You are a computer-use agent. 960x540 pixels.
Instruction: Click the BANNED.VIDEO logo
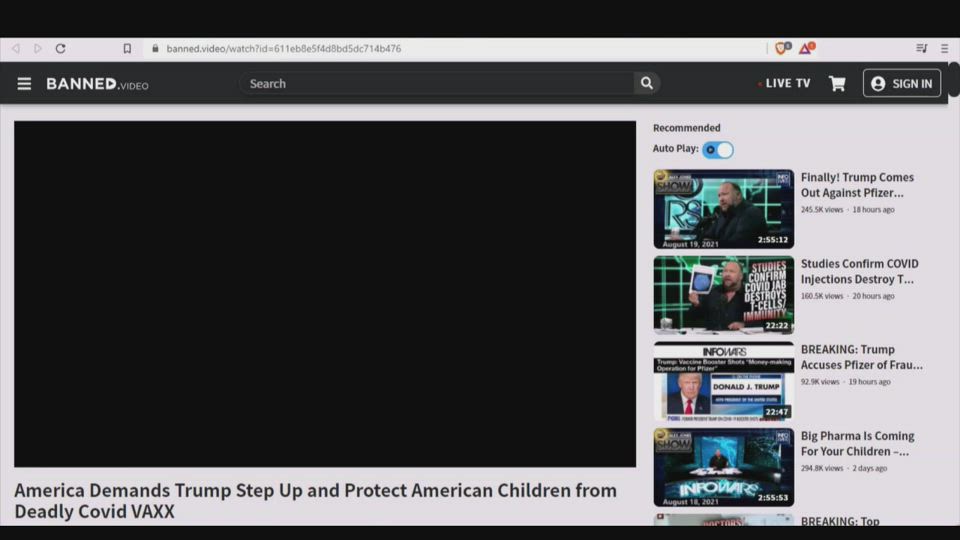97,84
